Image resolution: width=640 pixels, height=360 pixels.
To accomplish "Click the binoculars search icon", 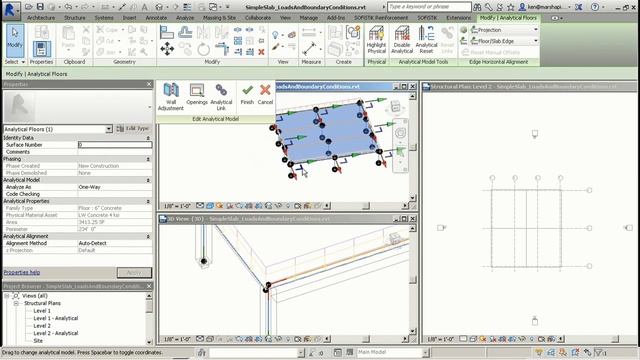I will 477,7.
